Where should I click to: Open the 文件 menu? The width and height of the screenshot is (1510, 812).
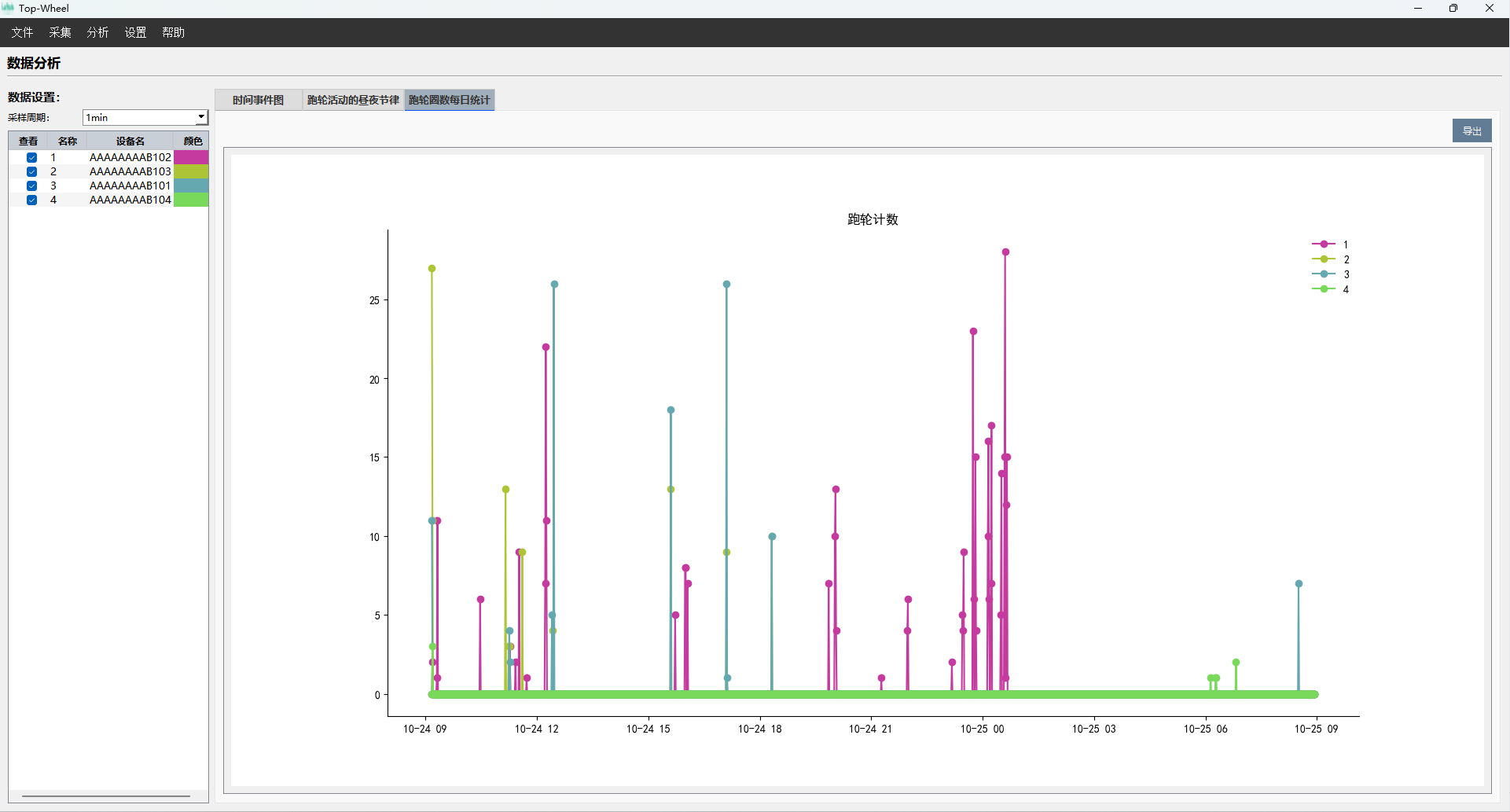[22, 32]
